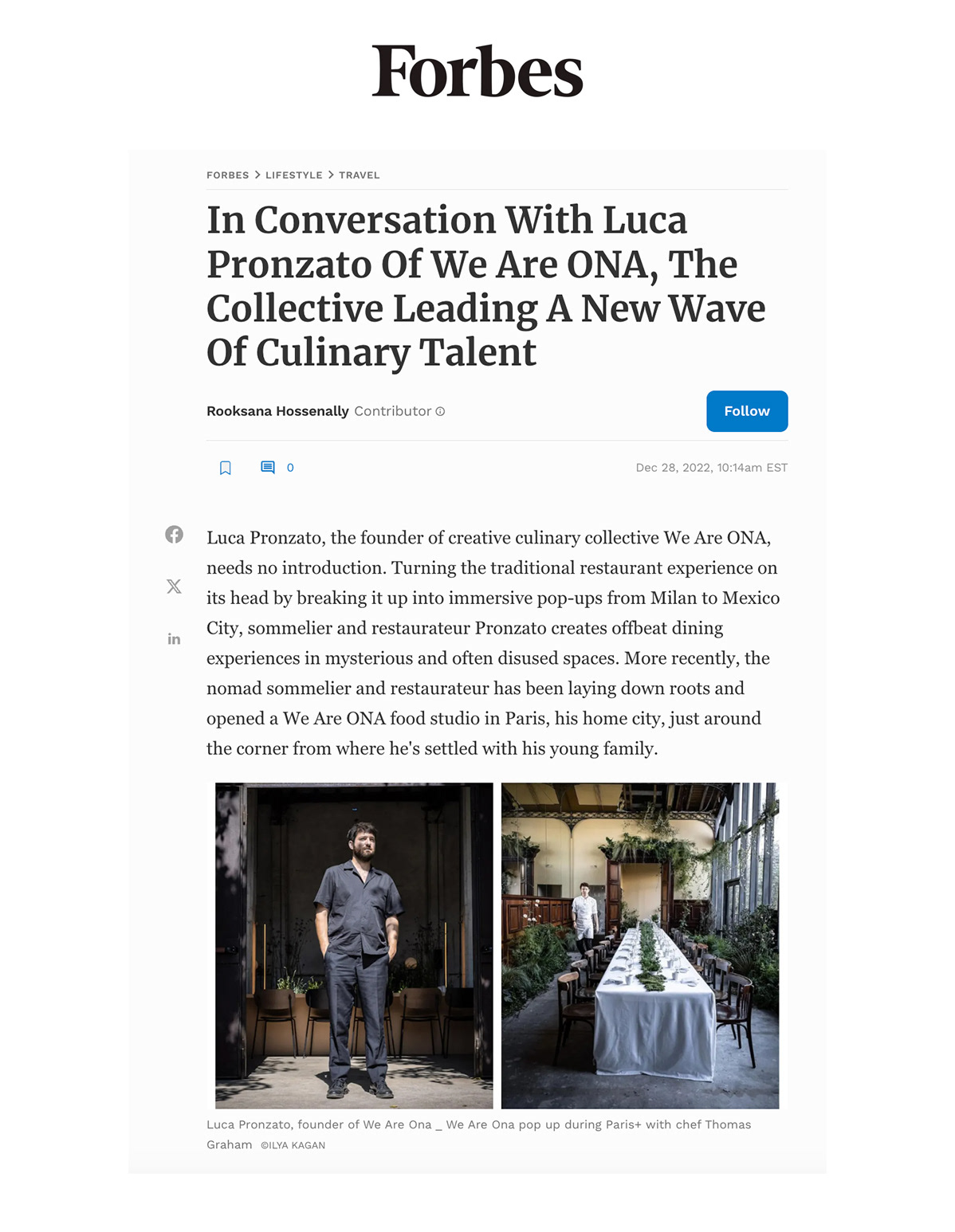Viewport: 955px width, 1232px height.
Task: Go to the LIFESTYLE breadcrumb section
Action: tap(294, 175)
